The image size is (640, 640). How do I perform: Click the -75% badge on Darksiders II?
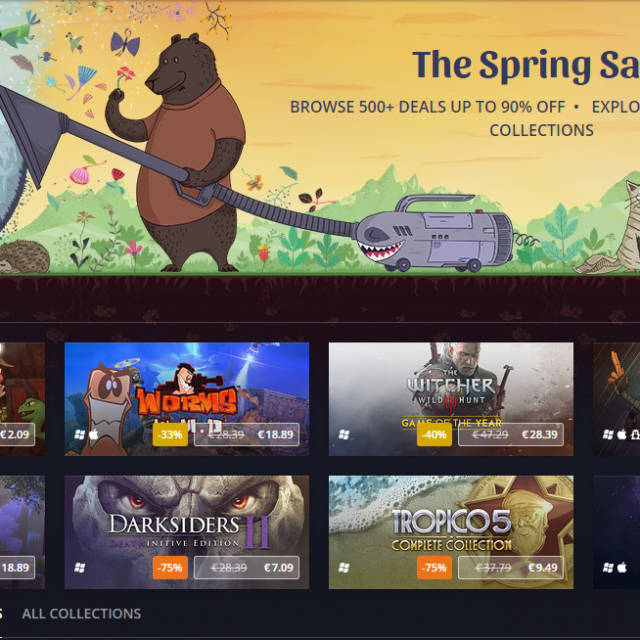click(170, 567)
